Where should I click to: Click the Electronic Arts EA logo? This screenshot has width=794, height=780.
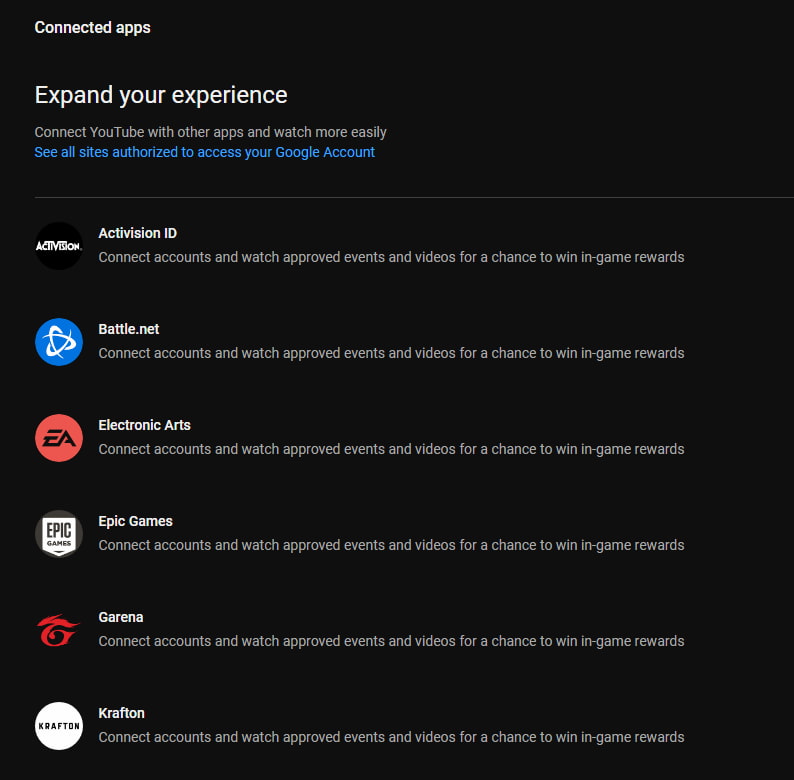coord(59,438)
